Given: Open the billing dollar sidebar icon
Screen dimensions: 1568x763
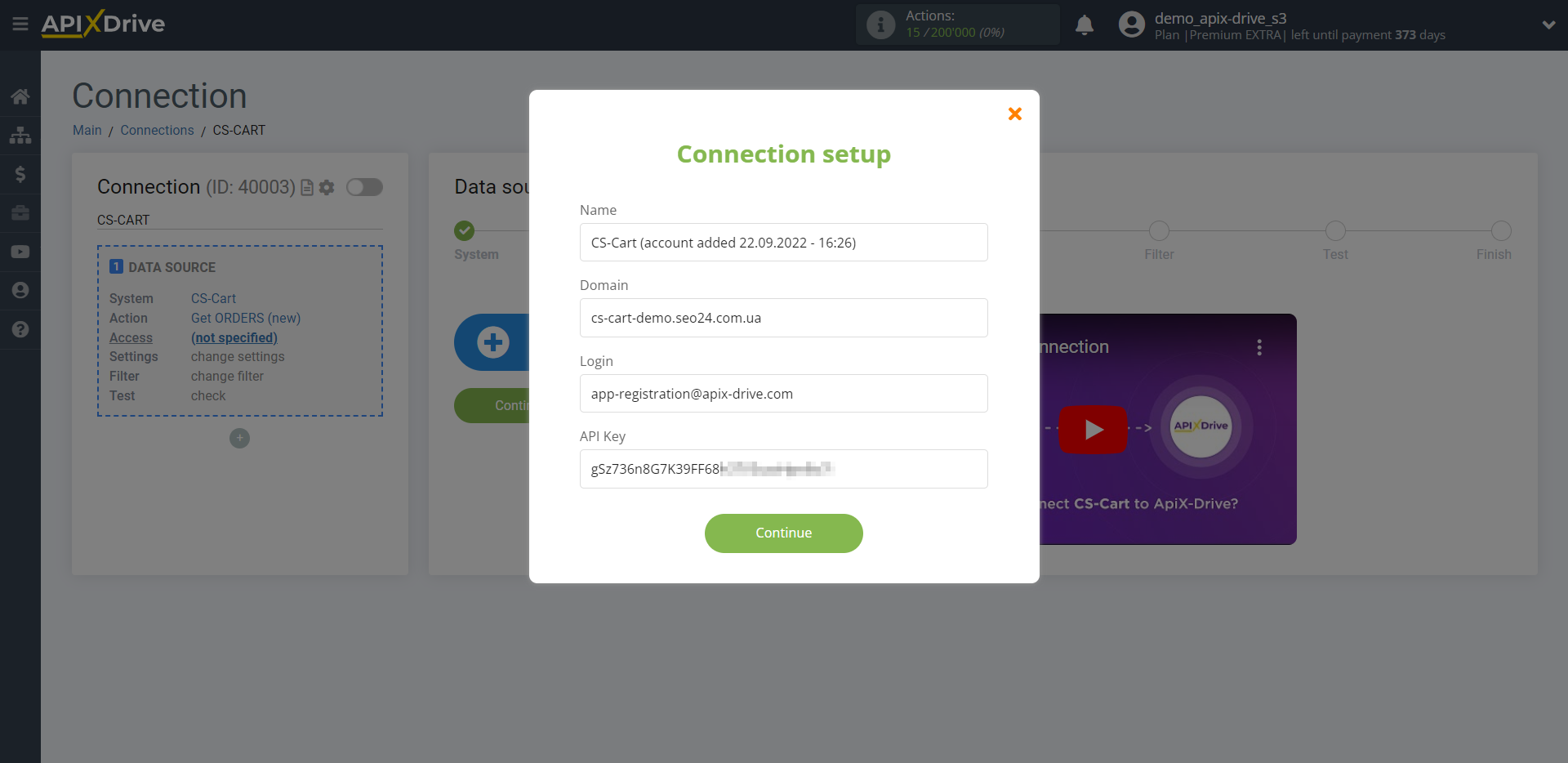Looking at the screenshot, I should (x=20, y=174).
